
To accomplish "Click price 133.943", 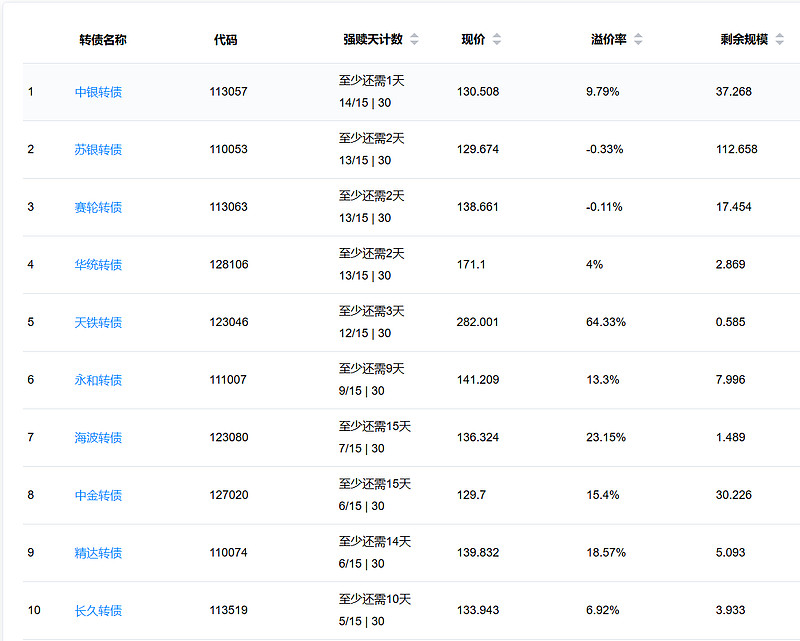I will (478, 611).
